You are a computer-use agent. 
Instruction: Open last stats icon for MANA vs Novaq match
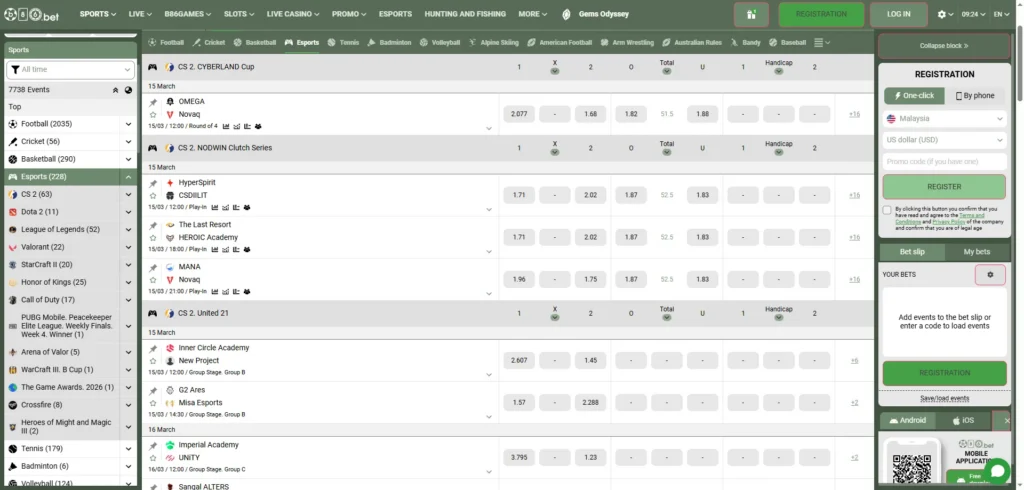247,291
